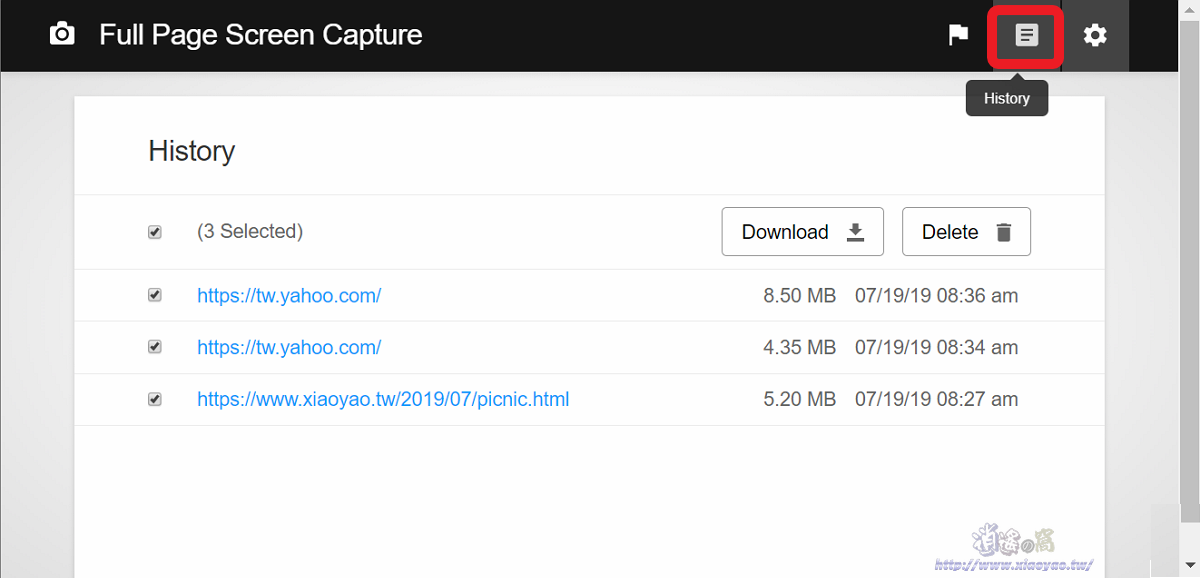Uncheck the picnic.html capture checkbox
Viewport: 1200px width, 578px height.
tap(155, 399)
